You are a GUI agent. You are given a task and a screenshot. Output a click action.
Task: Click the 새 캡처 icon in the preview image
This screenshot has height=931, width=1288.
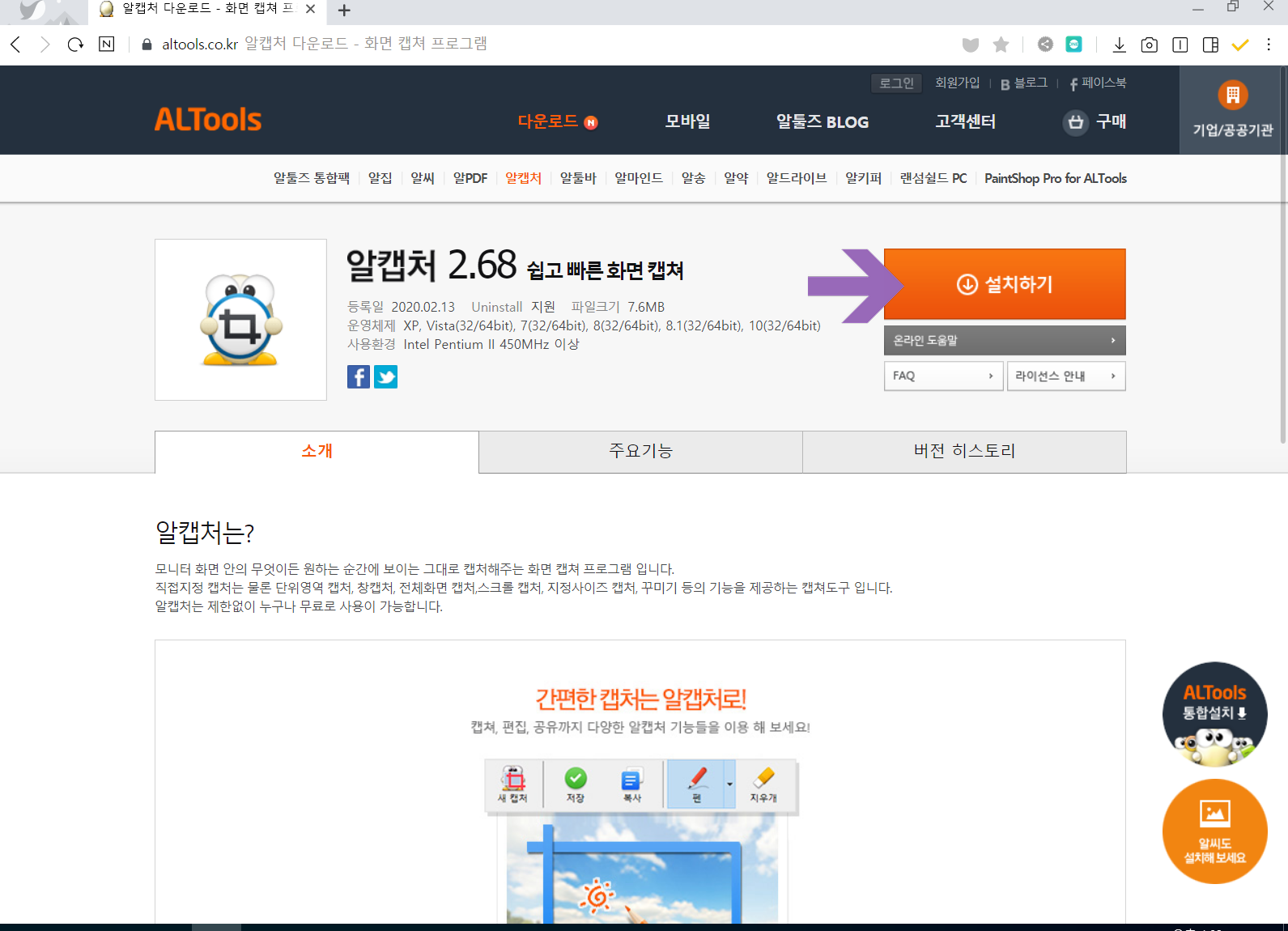click(512, 784)
